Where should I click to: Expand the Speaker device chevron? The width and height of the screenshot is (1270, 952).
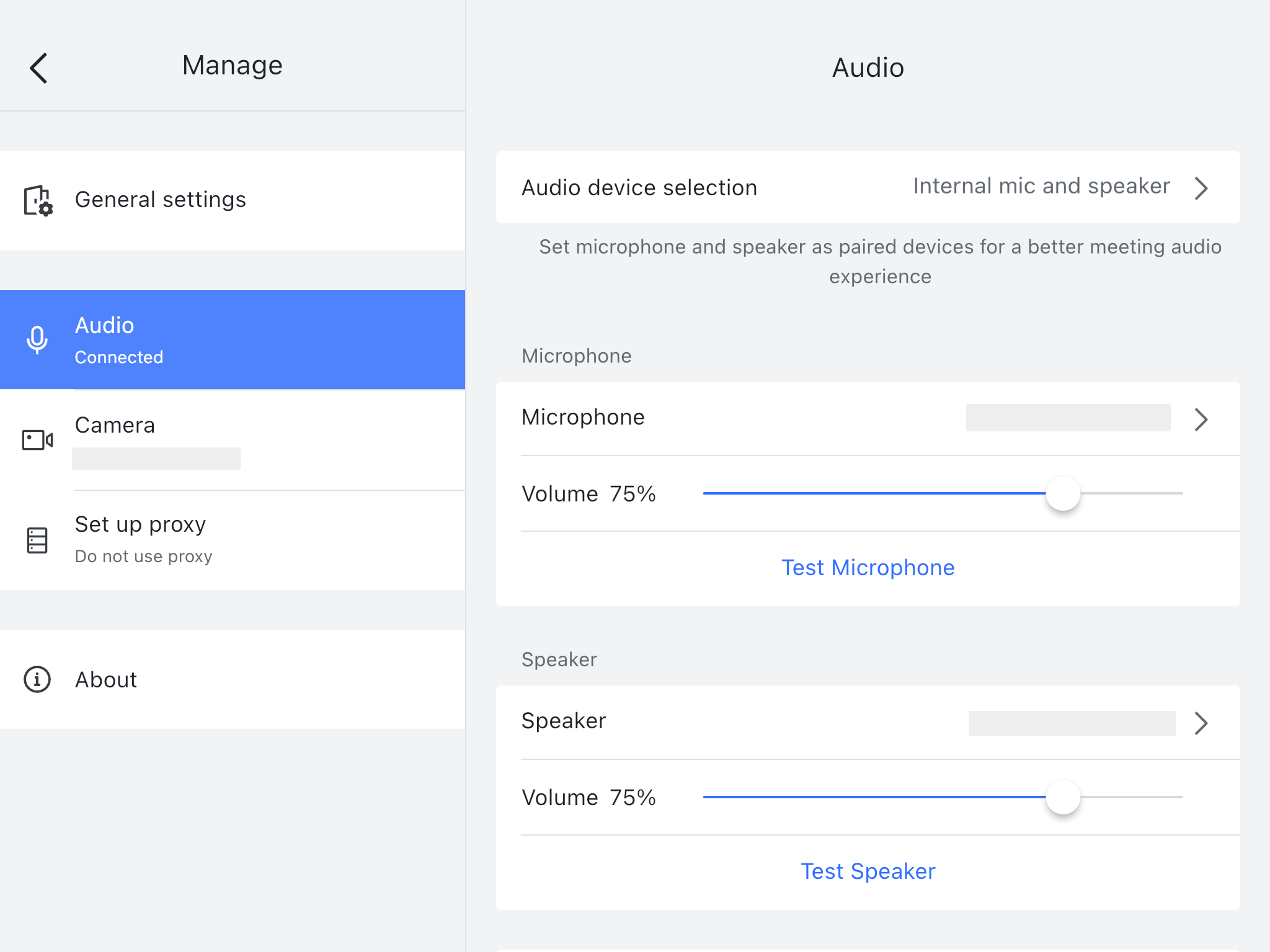point(1201,723)
